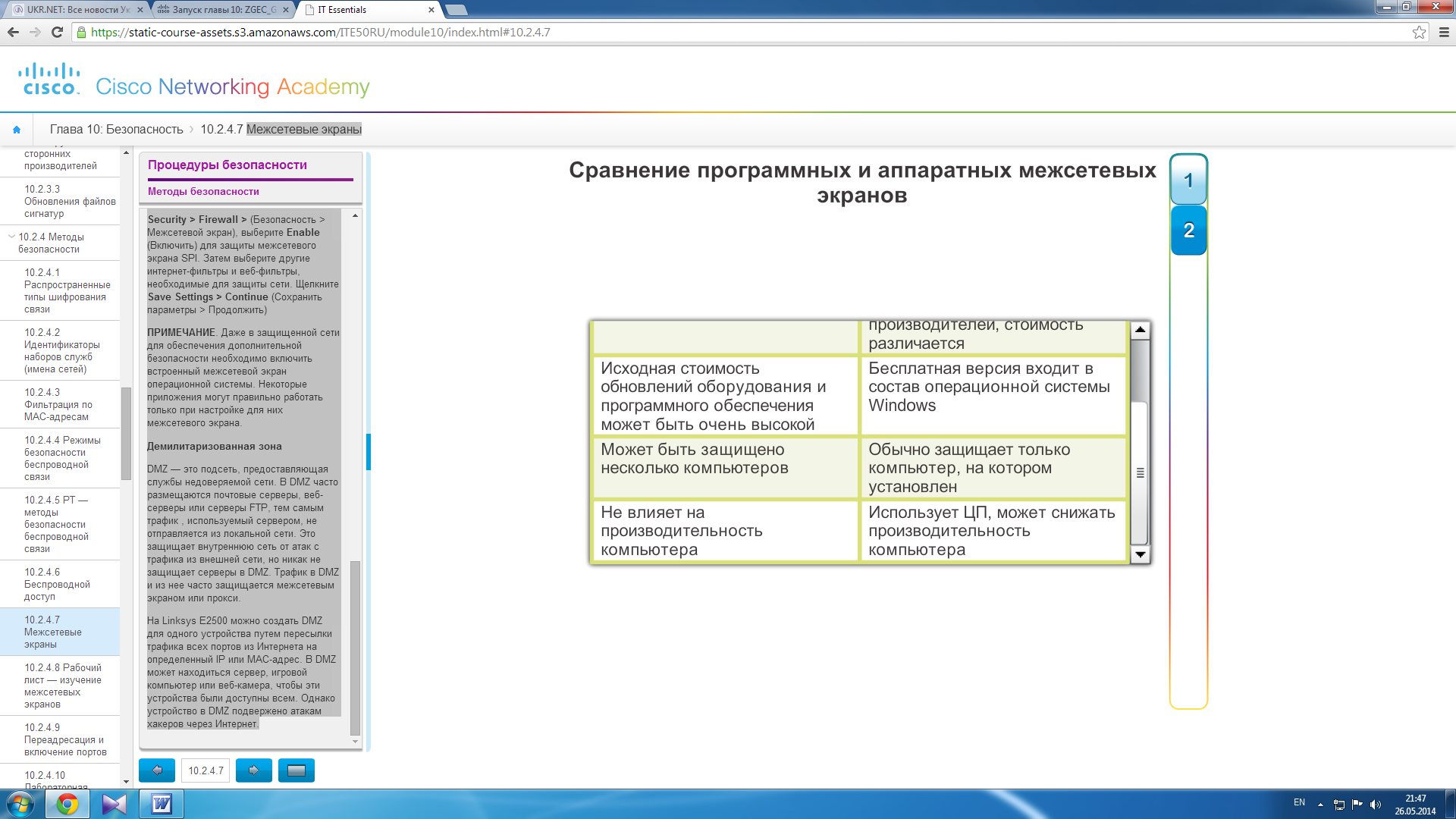1456x819 pixels.
Task: Collapse 10.2.4 Методы безопасности section
Action: [11, 237]
